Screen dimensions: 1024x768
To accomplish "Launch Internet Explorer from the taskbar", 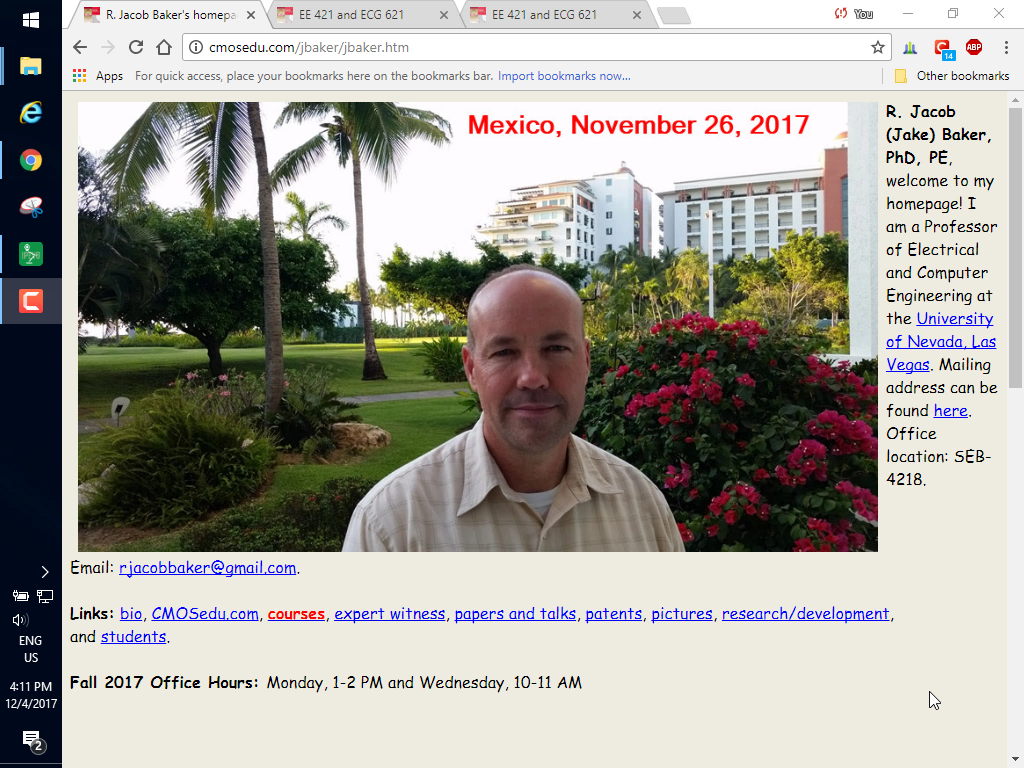I will 31,113.
